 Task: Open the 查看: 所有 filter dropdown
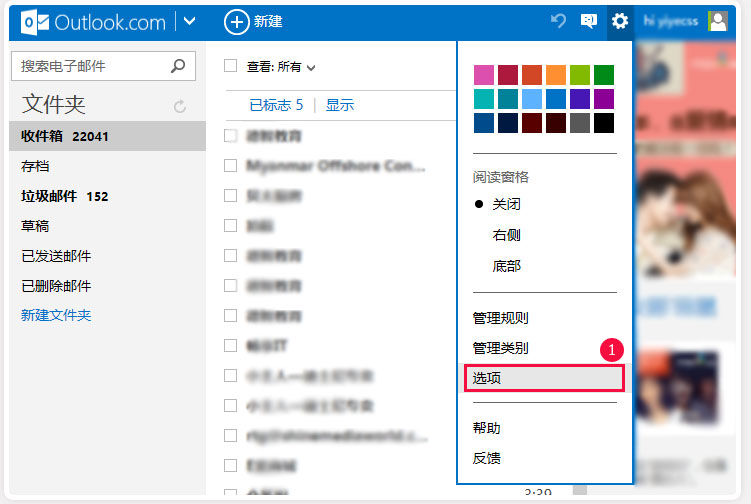pos(281,67)
